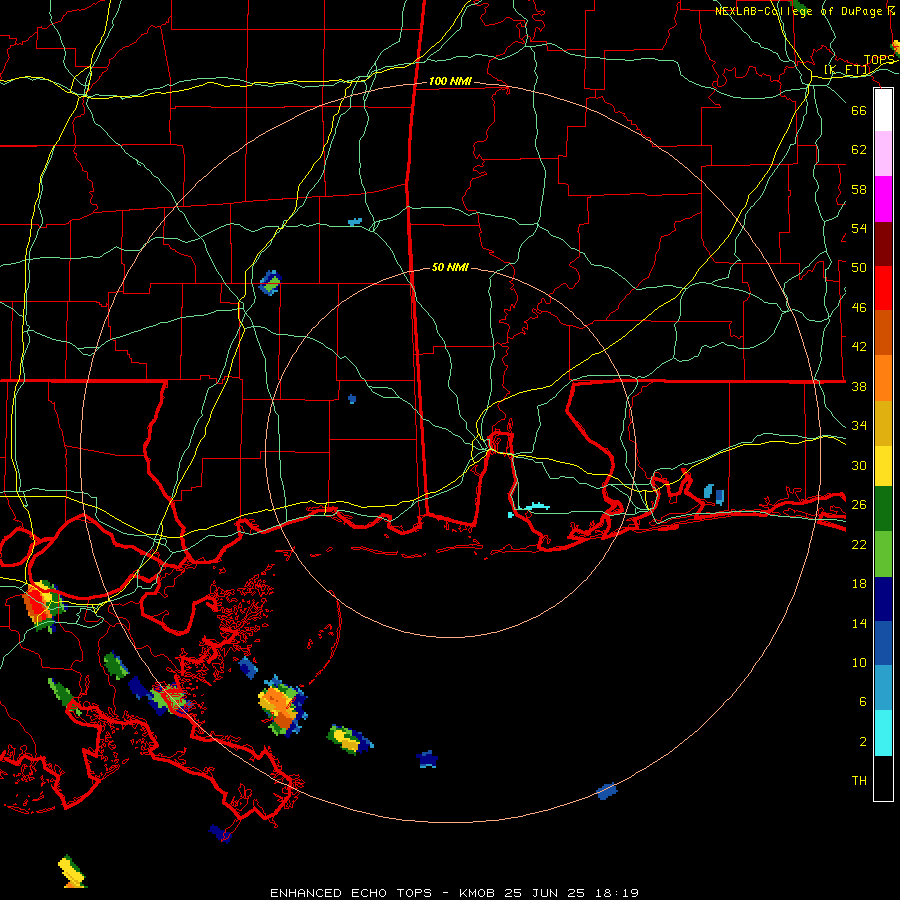Screen dimensions: 900x900
Task: Click the '34' legend value
Action: coord(859,425)
